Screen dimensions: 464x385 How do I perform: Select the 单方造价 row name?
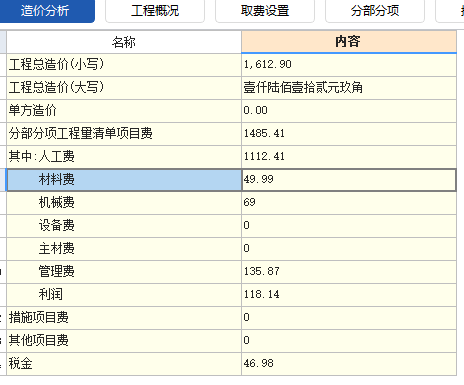[x=124, y=111]
